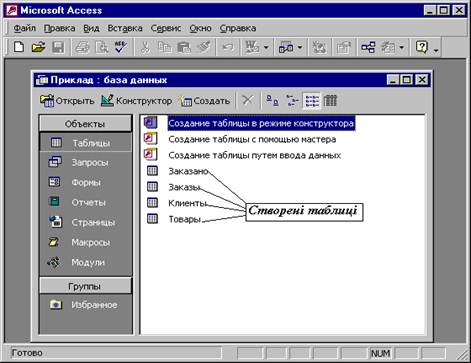Click the table icon beside Клиенты
The image size is (471, 363).
(x=152, y=203)
